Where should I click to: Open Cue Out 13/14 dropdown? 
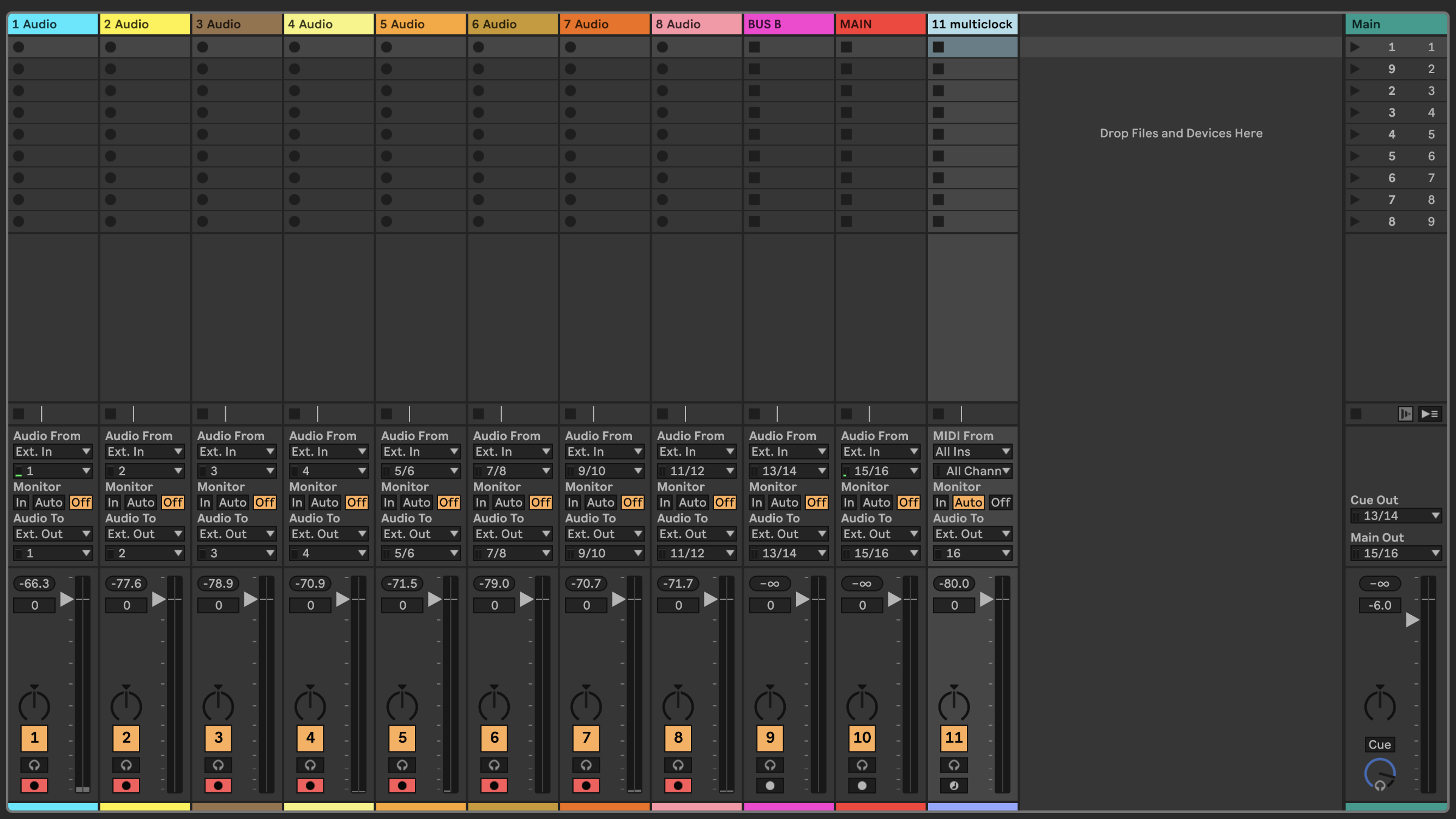[x=1395, y=515]
